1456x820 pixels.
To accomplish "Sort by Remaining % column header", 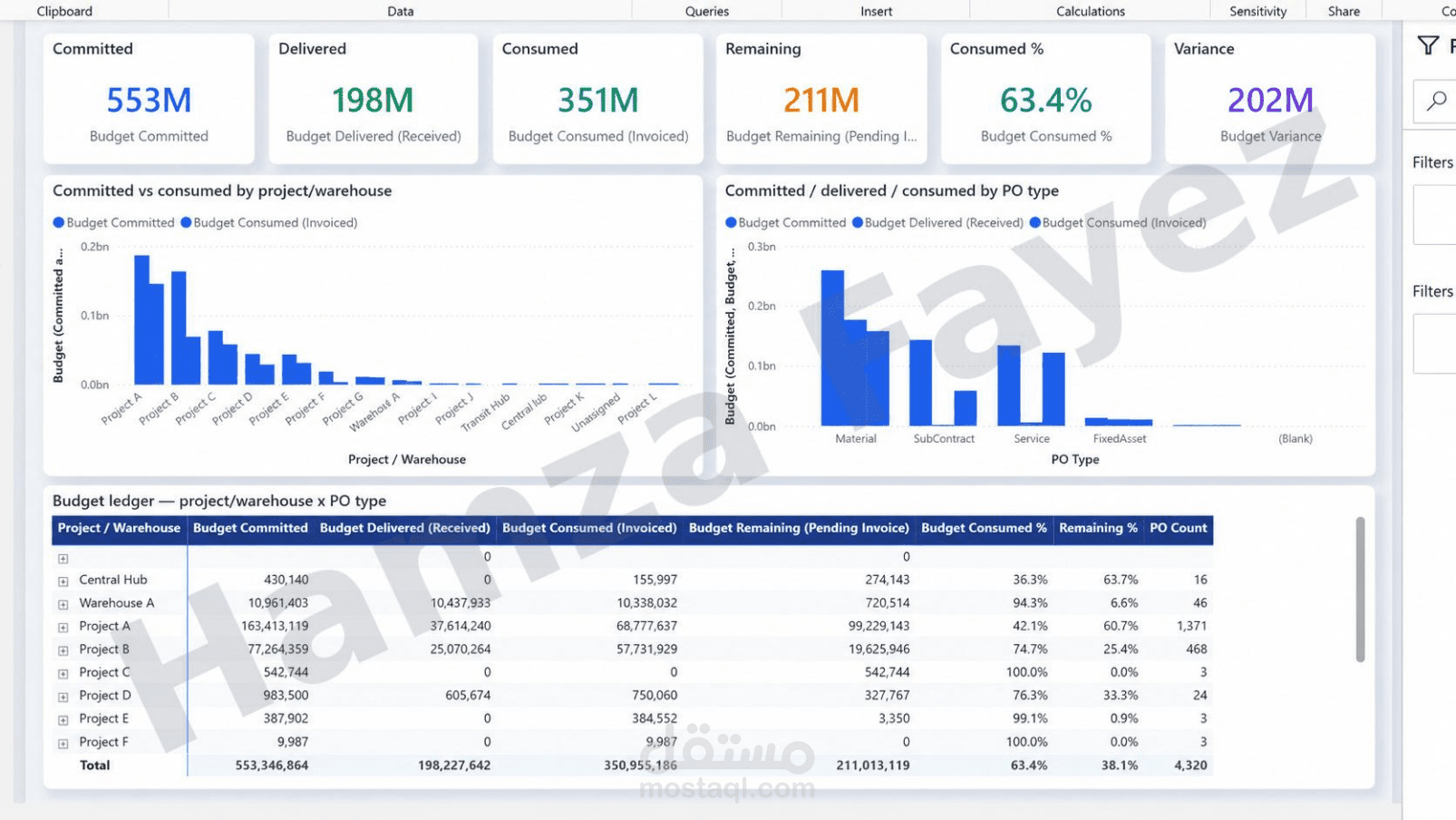I will click(x=1098, y=528).
